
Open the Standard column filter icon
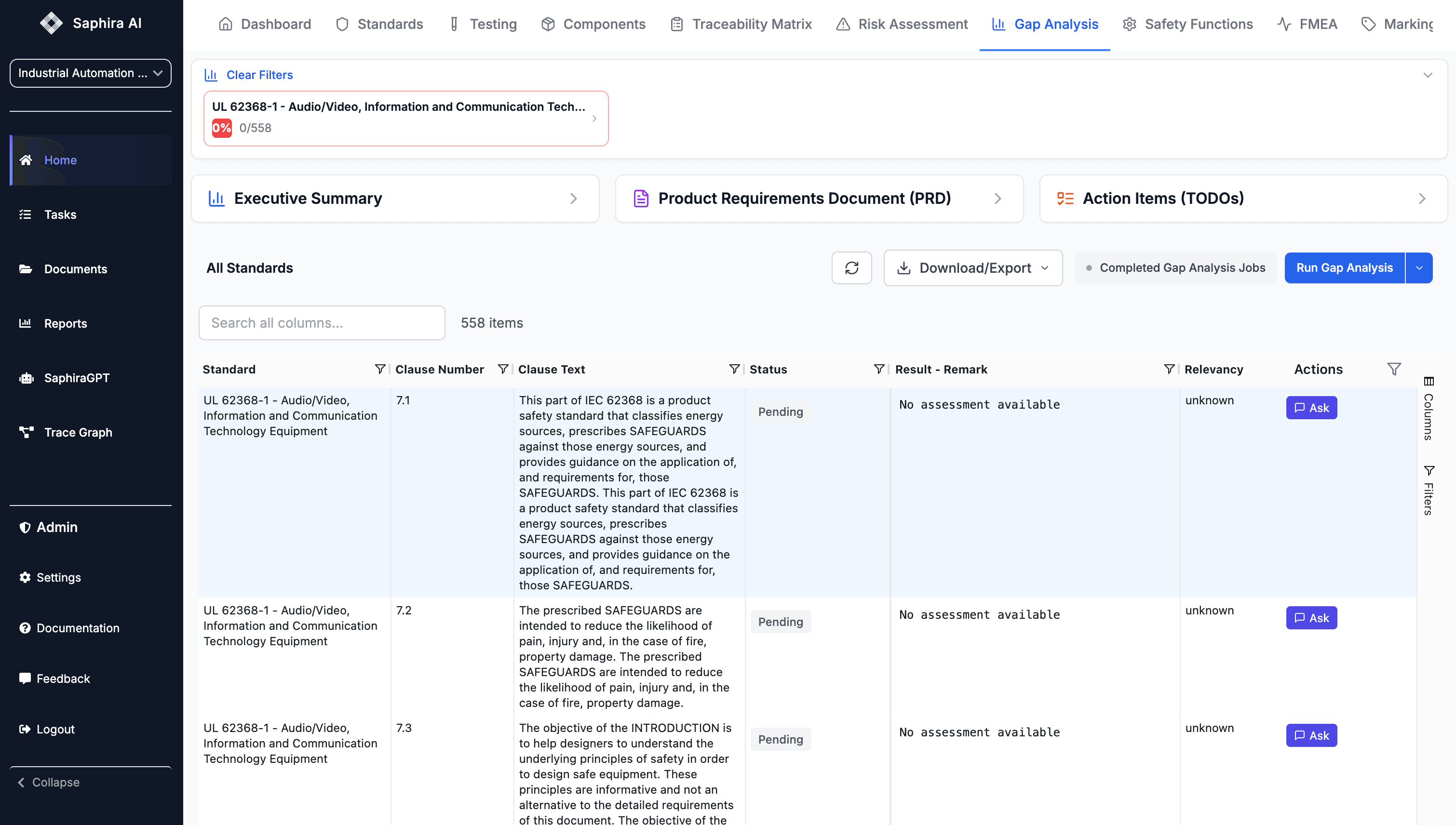(x=380, y=370)
